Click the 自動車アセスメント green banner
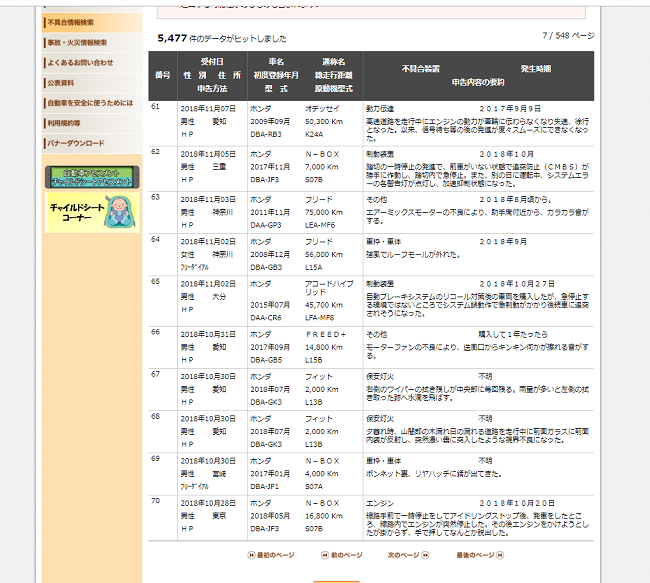Screen dimensions: 650x583 [x=92, y=177]
